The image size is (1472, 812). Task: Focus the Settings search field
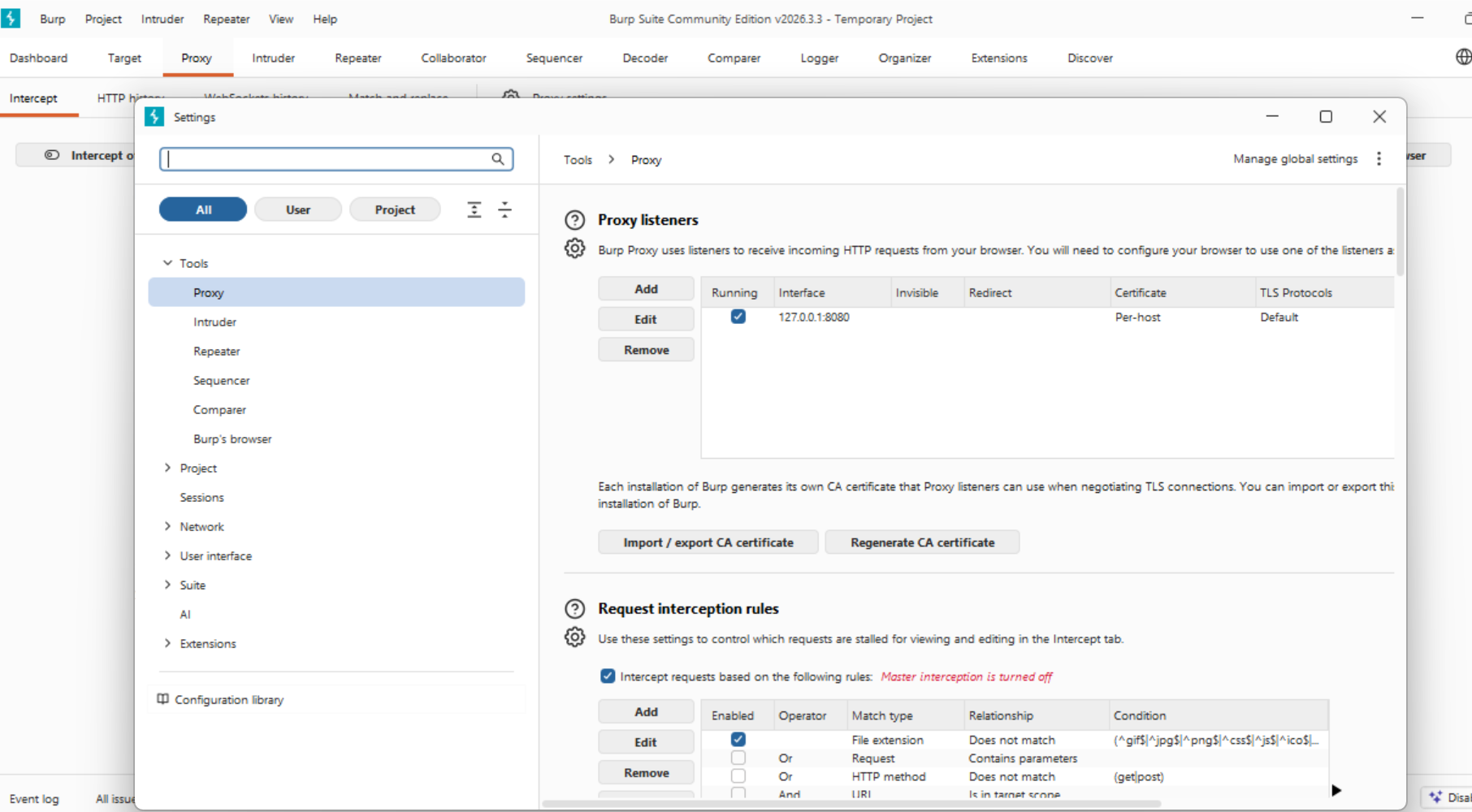(x=336, y=159)
